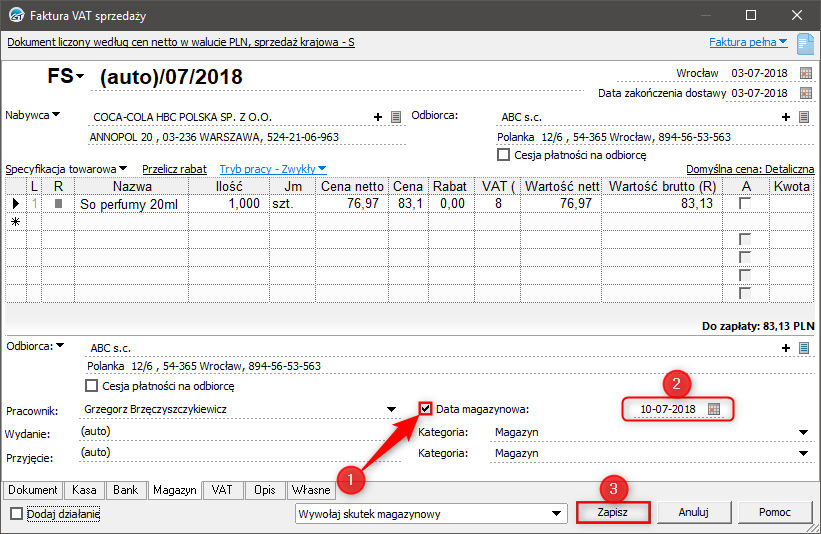The width and height of the screenshot is (821, 534).
Task: Switch to the VAT tab
Action: pyautogui.click(x=221, y=490)
